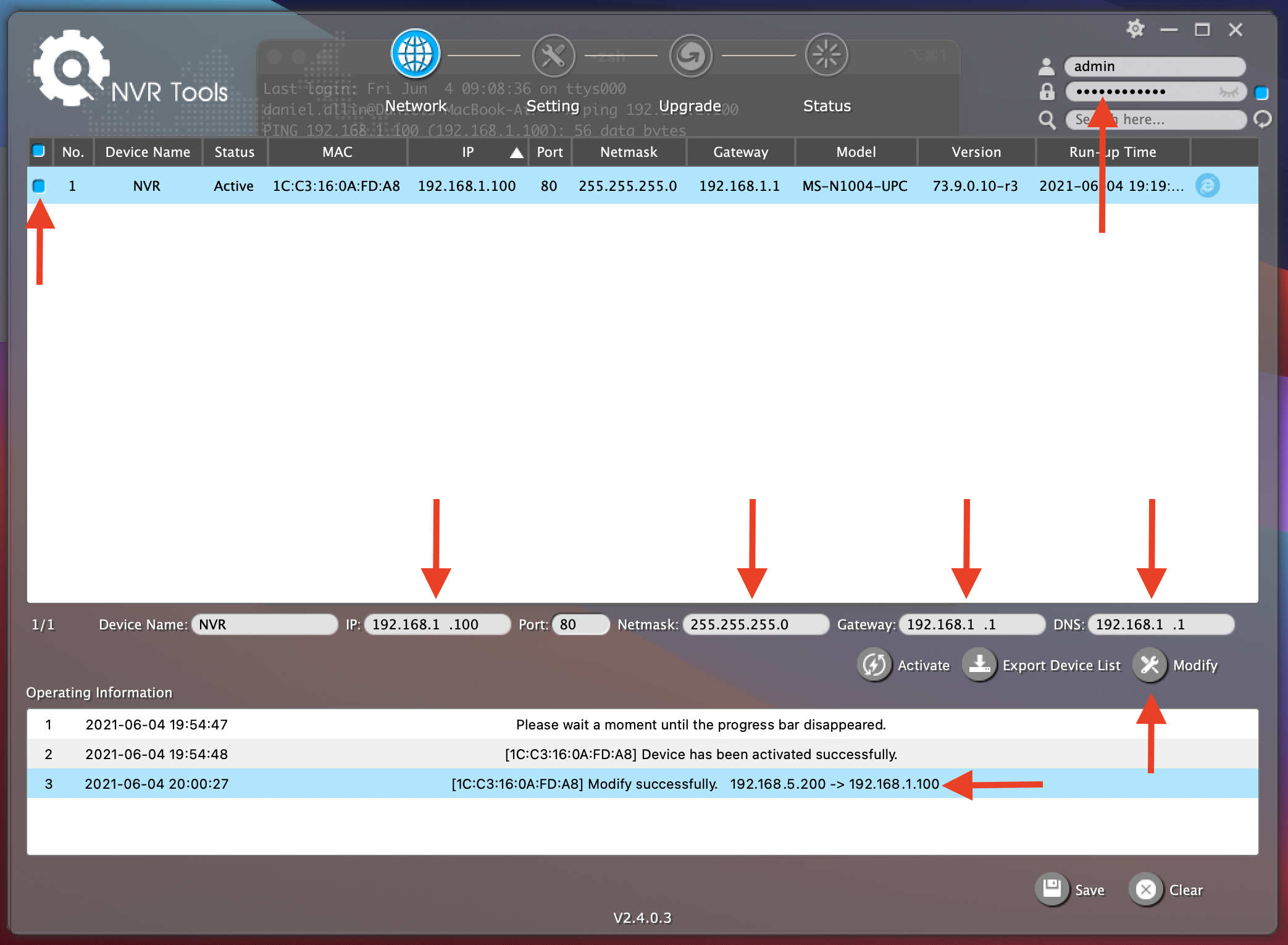Open the Status icon
The image size is (1288, 945).
826,56
